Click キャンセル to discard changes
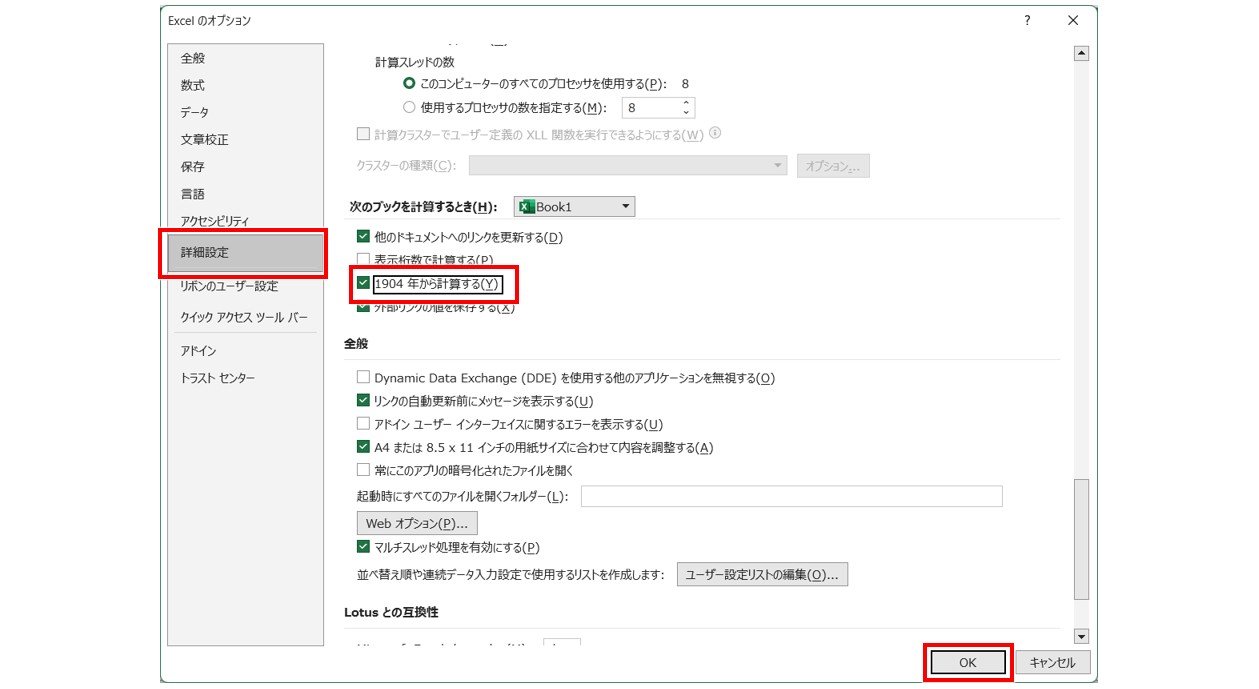This screenshot has height=689, width=1259. click(1052, 662)
